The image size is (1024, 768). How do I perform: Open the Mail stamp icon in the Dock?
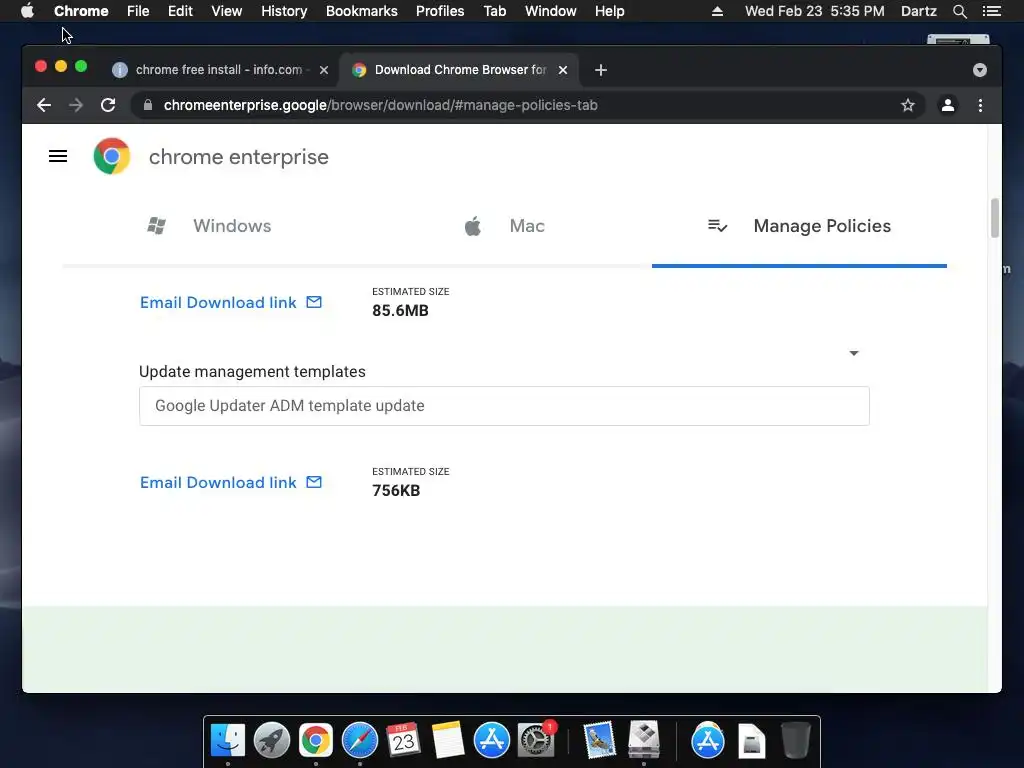599,741
